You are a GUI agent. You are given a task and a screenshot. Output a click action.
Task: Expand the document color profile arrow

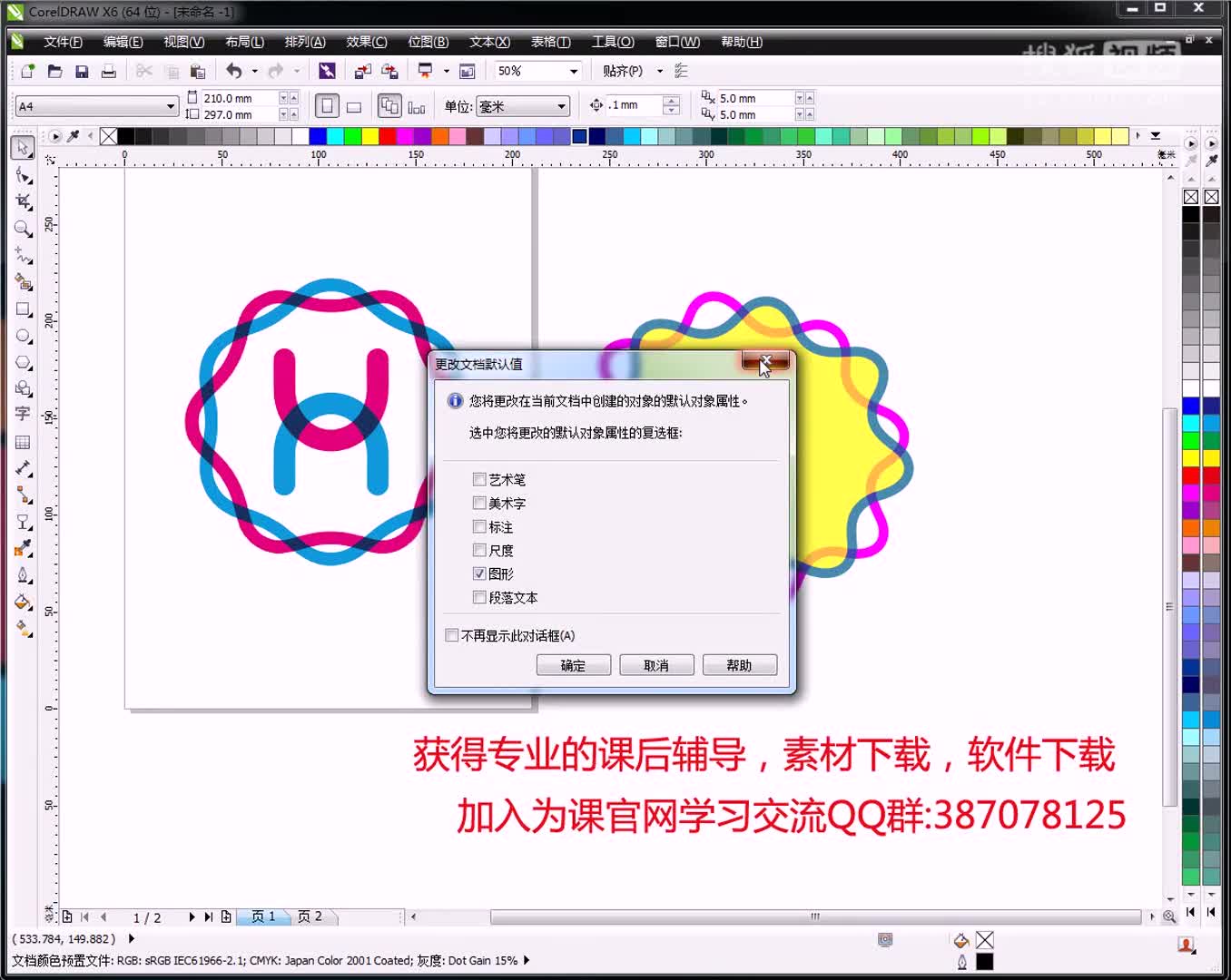point(527,960)
